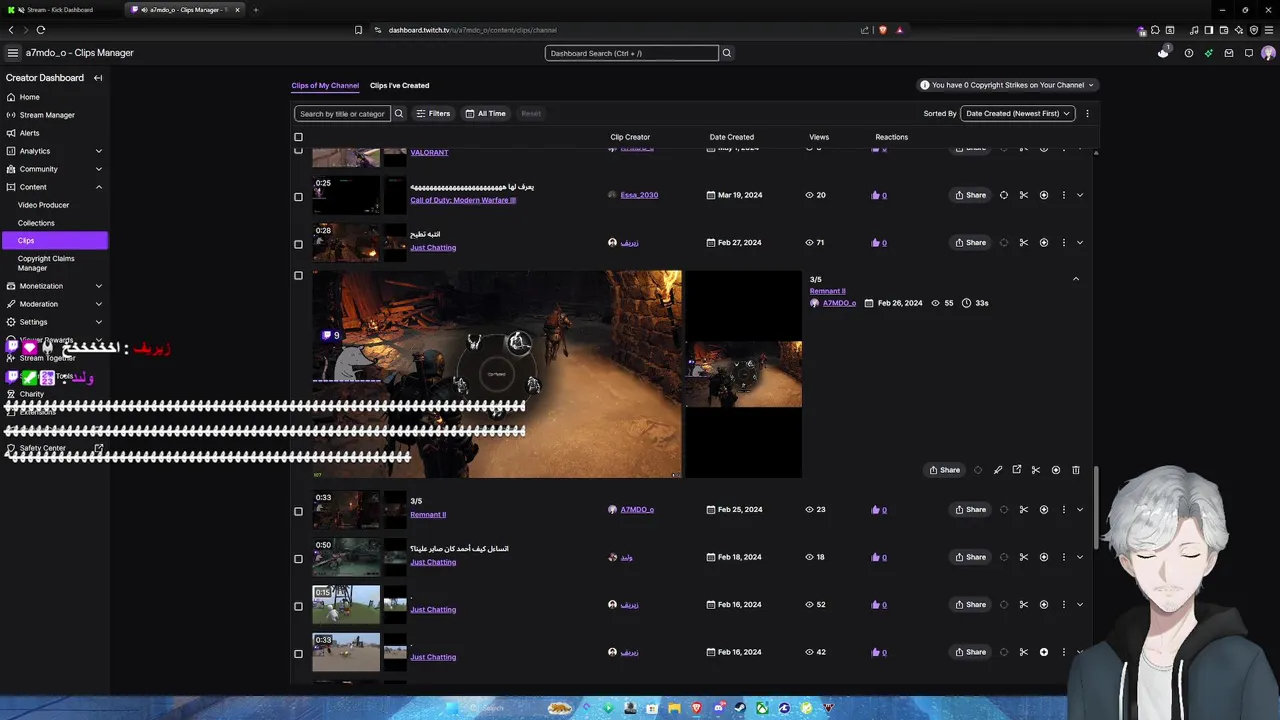Open Steam from the taskbar
1280x720 pixels.
740,708
